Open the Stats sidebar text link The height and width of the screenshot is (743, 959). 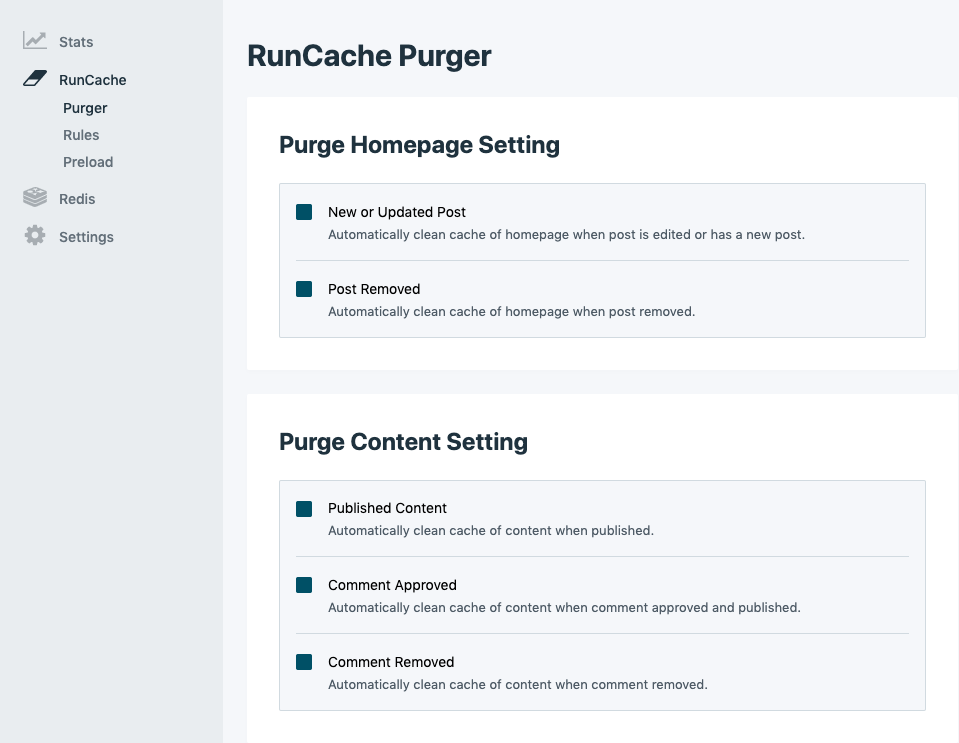click(x=76, y=42)
